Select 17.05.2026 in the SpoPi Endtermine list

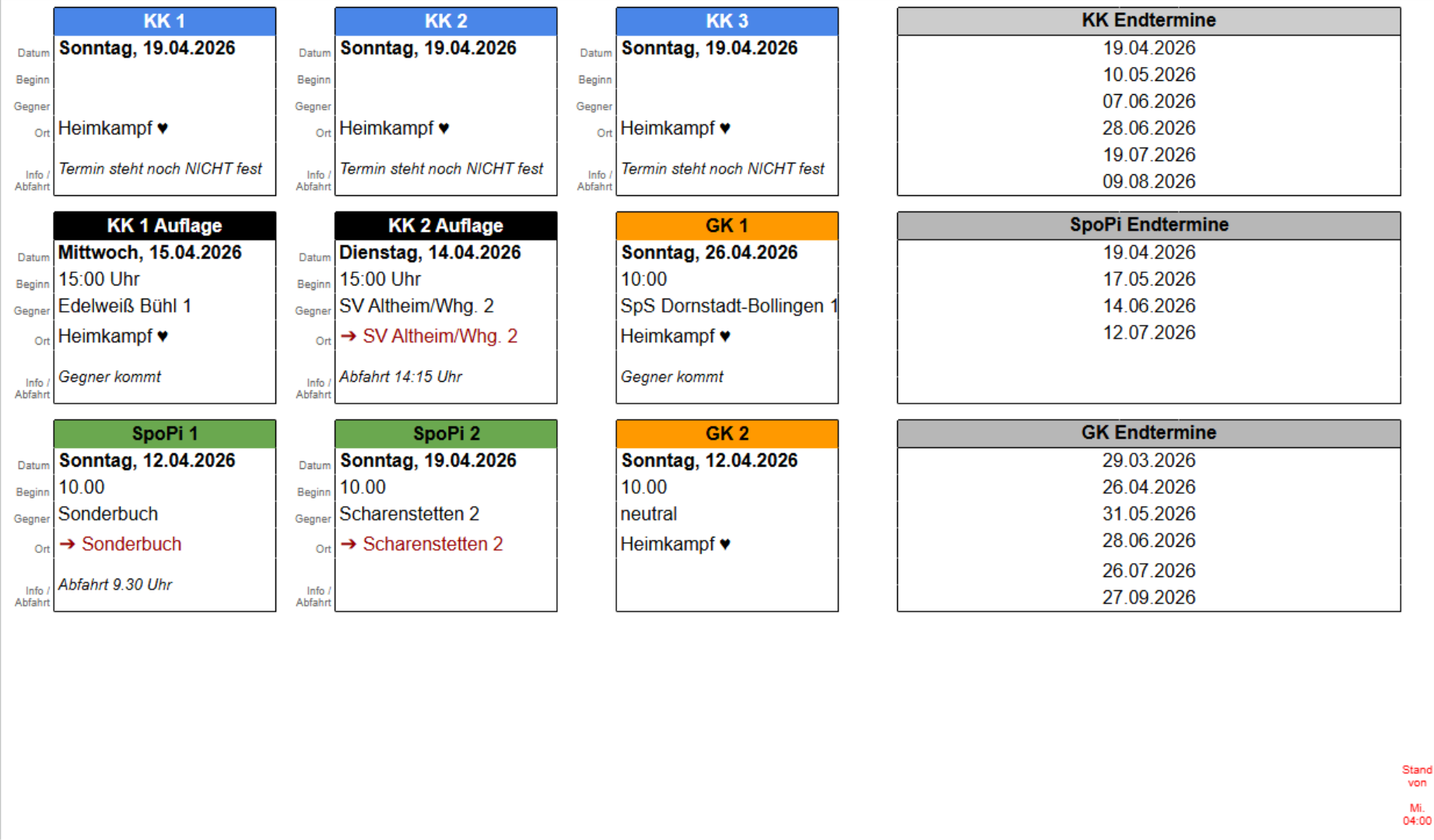pyautogui.click(x=1148, y=279)
